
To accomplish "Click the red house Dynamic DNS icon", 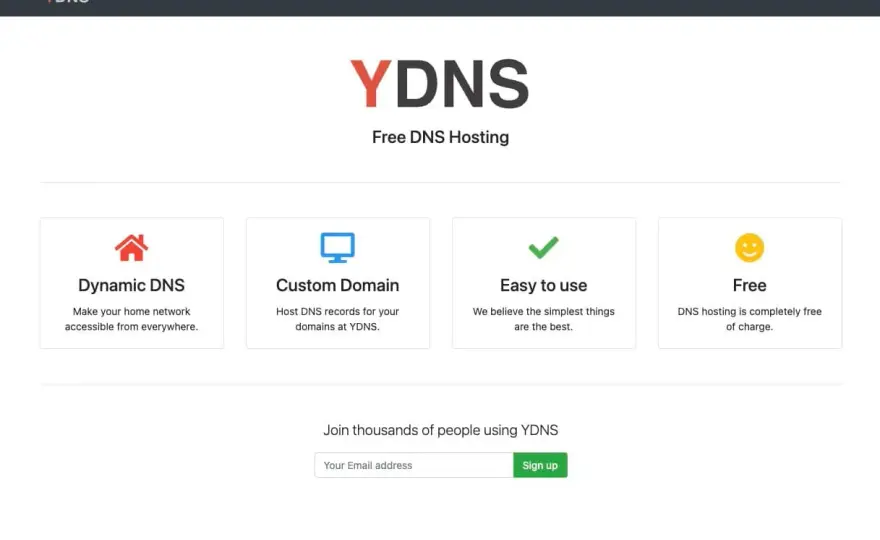I will coord(131,248).
